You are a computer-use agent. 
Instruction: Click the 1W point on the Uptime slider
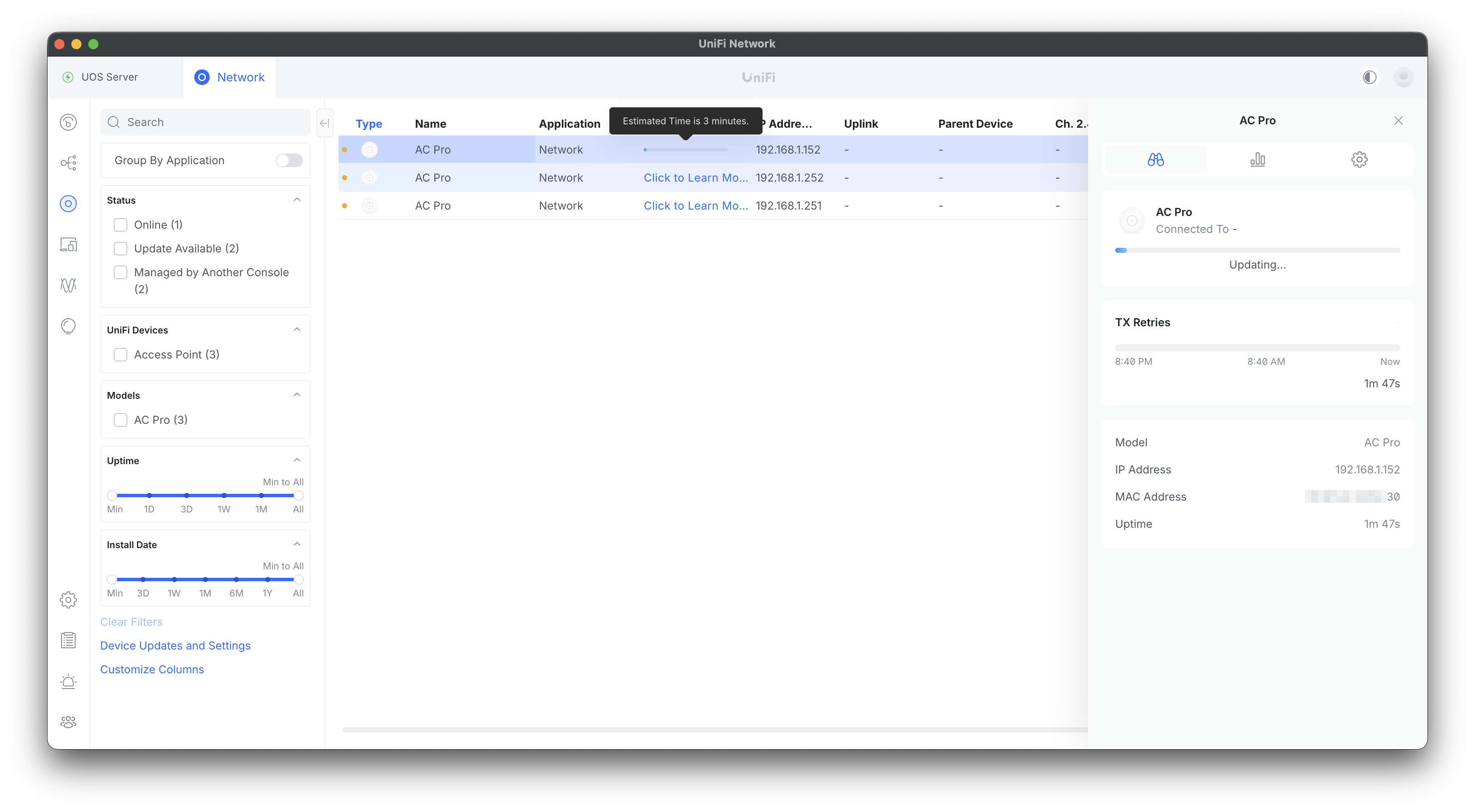point(224,496)
